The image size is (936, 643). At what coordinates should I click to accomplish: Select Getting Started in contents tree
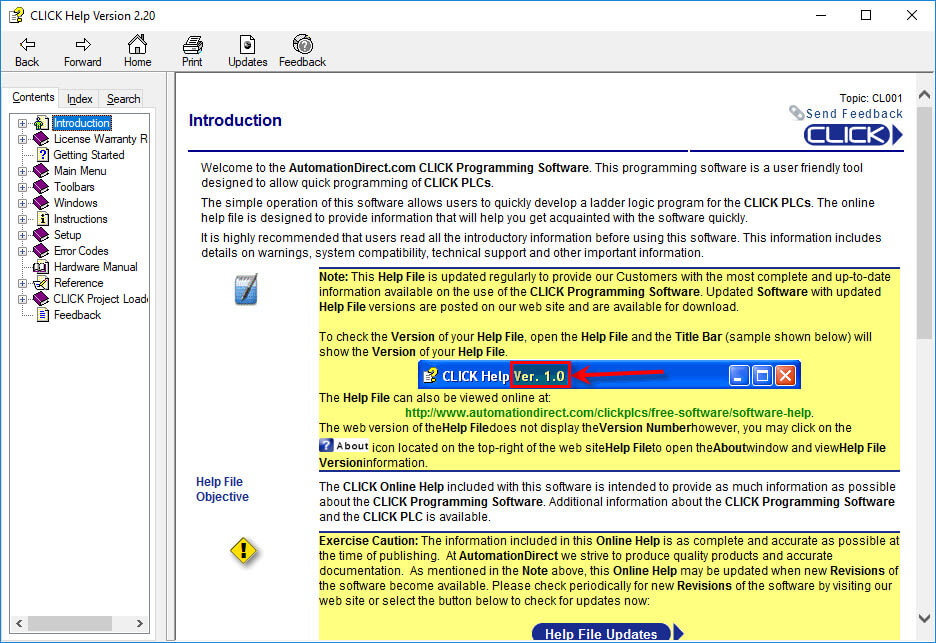tap(89, 155)
